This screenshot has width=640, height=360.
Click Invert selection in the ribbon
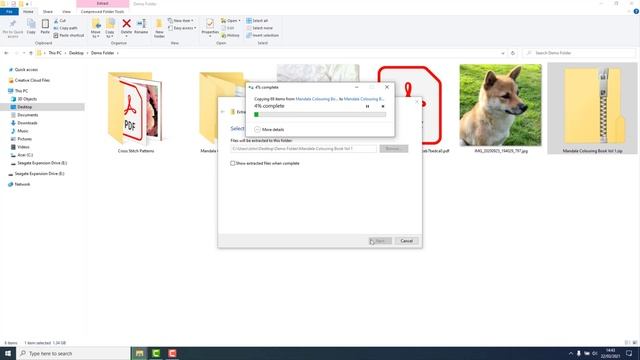pos(262,36)
